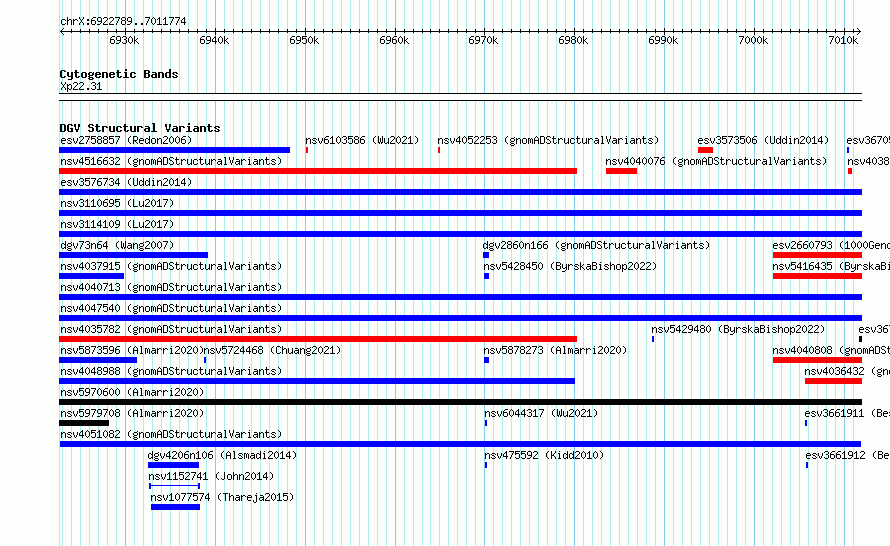Click nsv5428450 (ByrskaBishop2022) label
The image size is (890, 546).
(x=570, y=266)
